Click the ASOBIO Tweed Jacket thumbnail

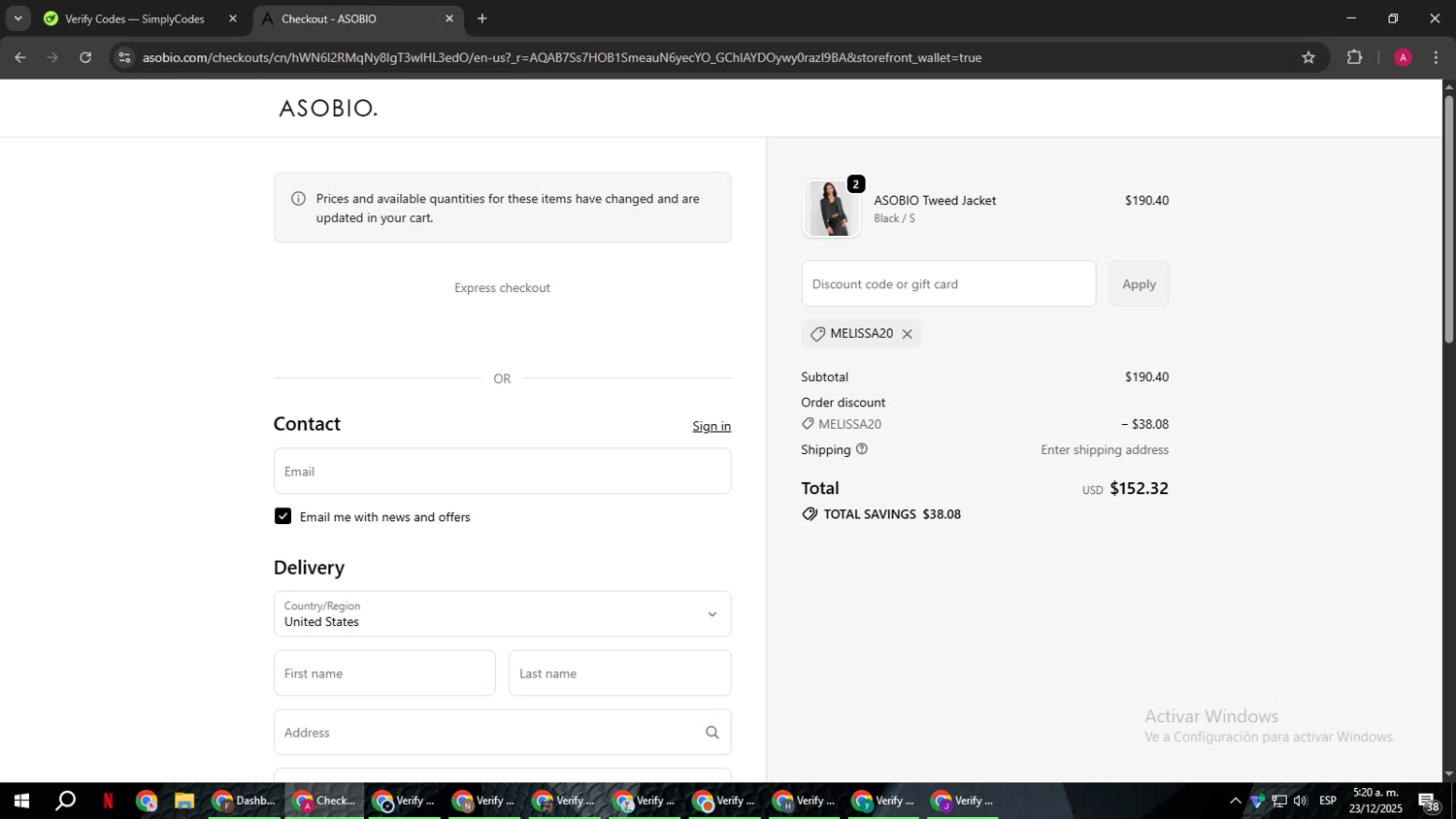coord(832,209)
